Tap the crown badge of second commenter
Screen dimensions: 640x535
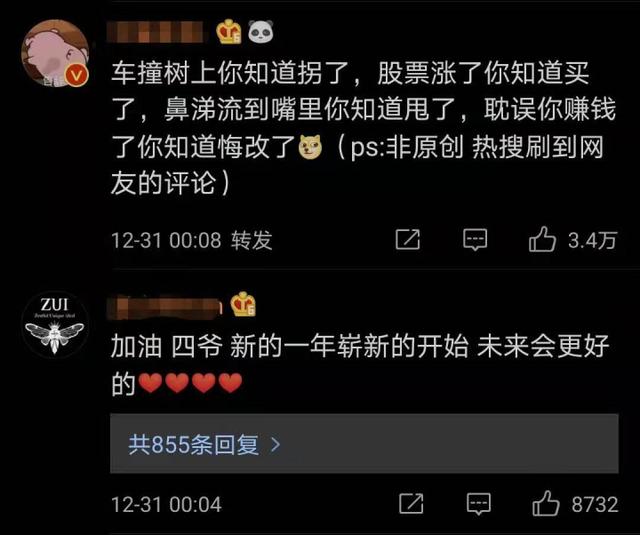(x=243, y=304)
